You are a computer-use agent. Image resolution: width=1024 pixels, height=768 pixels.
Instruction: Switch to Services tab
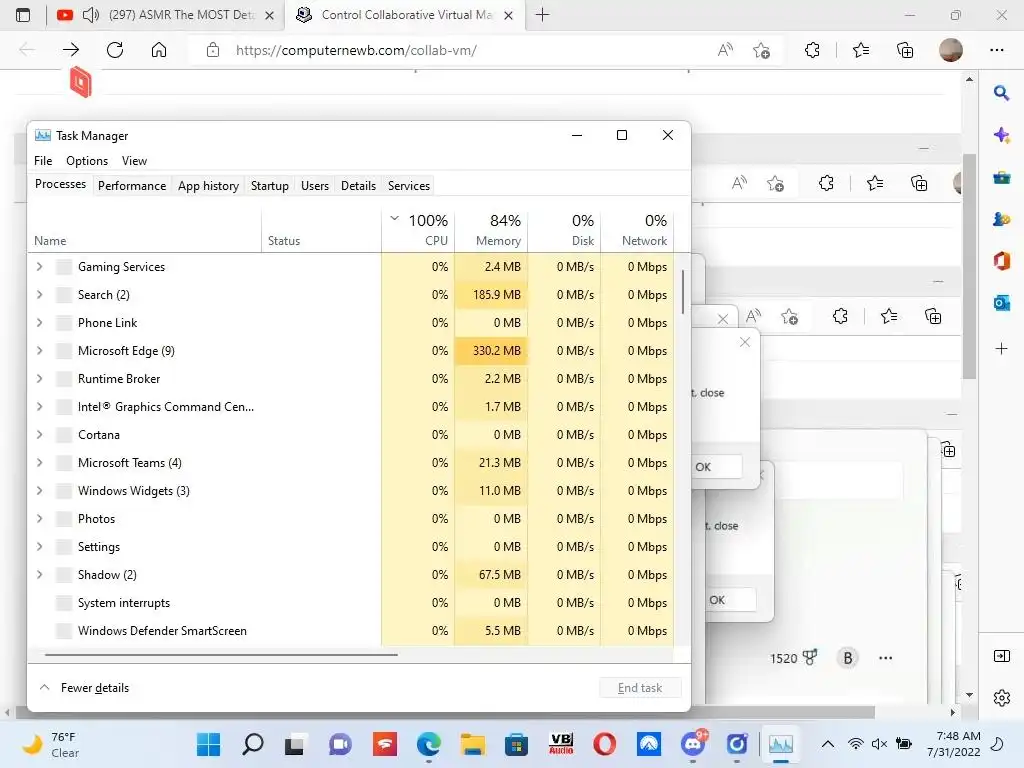[x=409, y=185]
